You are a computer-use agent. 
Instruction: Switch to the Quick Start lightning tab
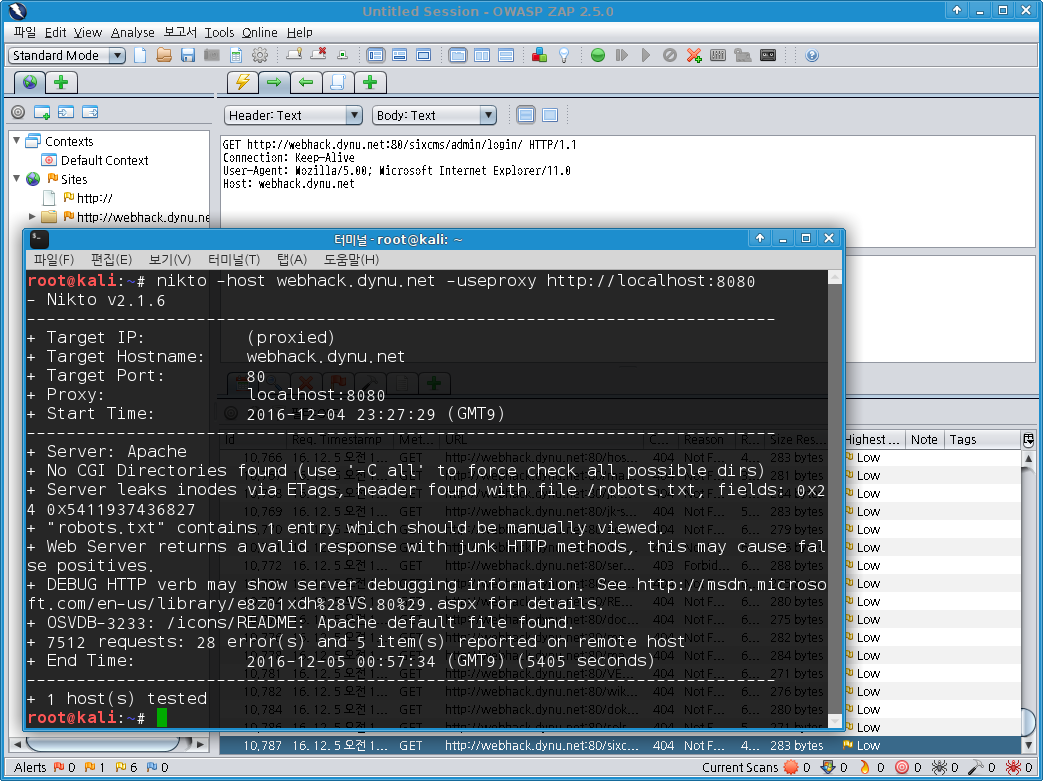pos(243,82)
